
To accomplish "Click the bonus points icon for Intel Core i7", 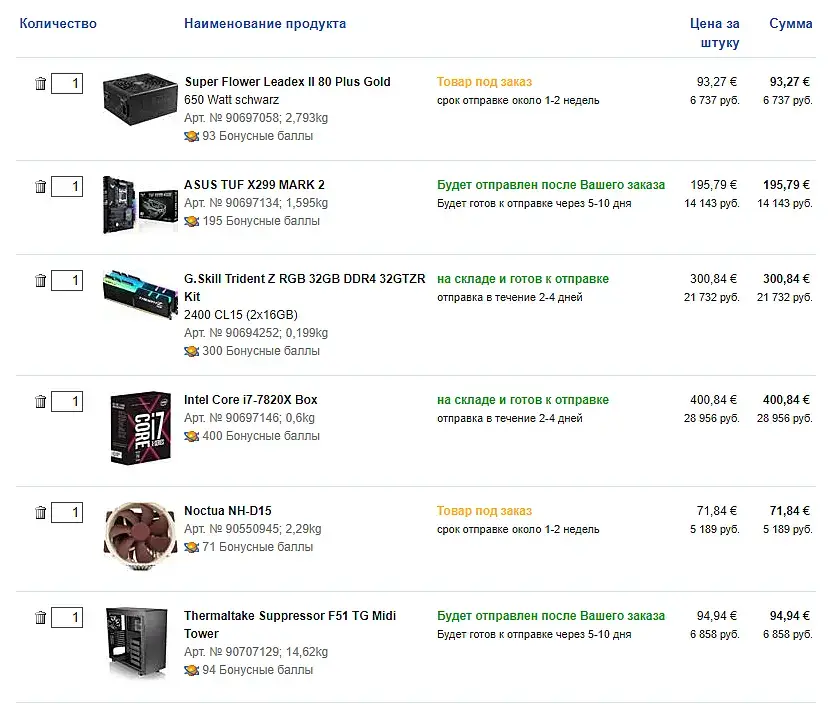I will [x=191, y=436].
